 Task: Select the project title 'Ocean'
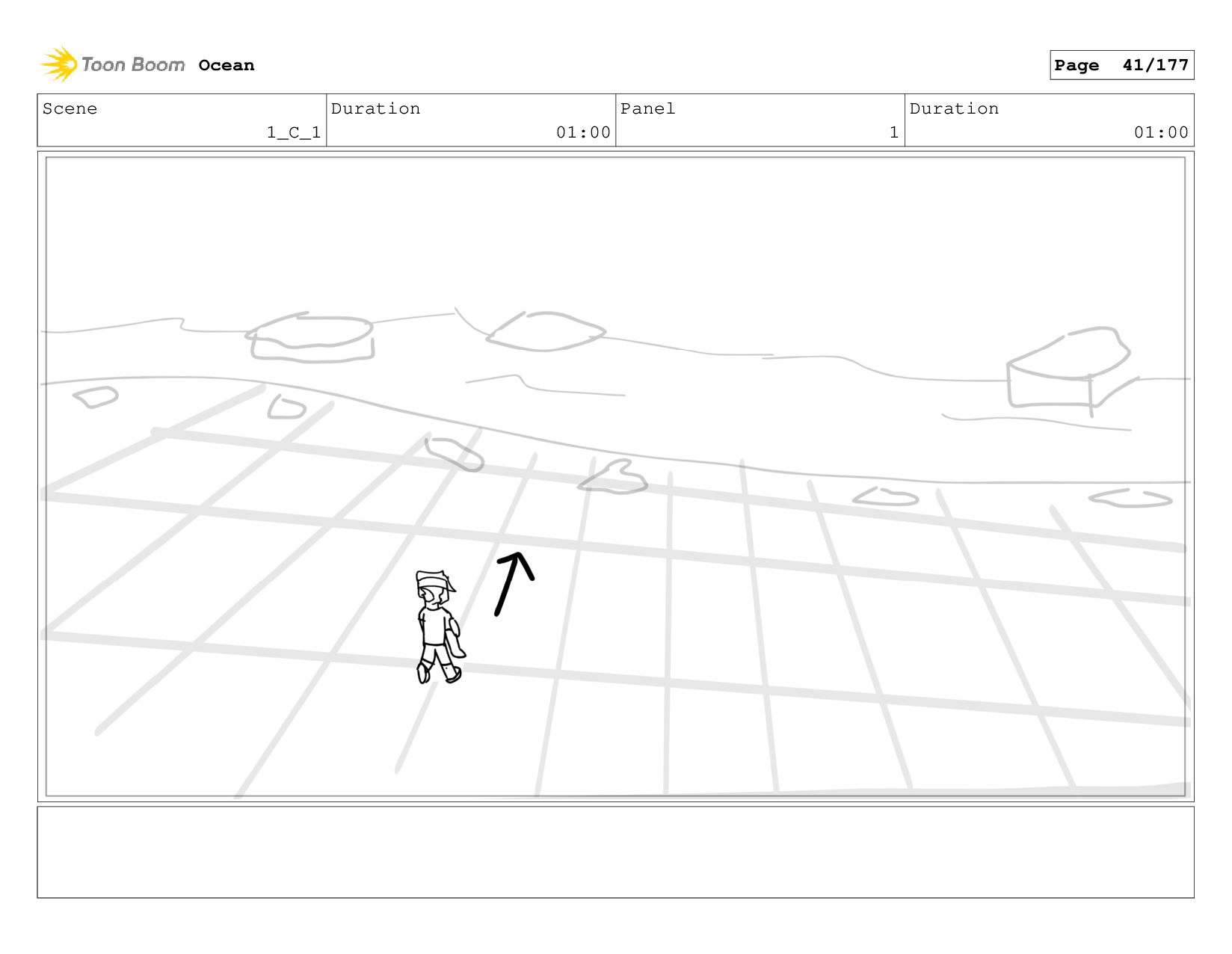227,66
